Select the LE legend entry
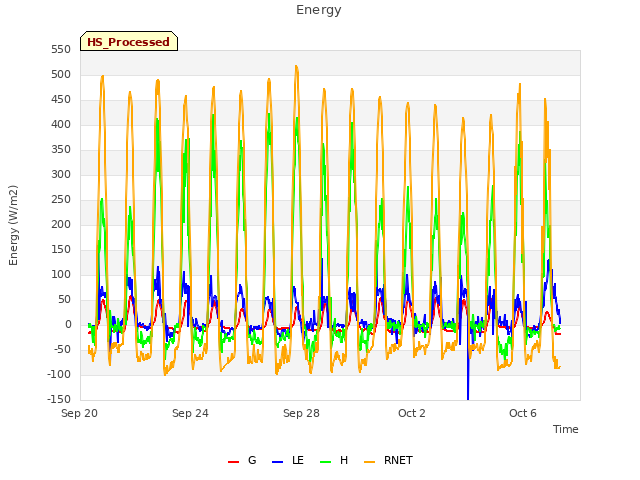The image size is (640, 480). coord(288,460)
